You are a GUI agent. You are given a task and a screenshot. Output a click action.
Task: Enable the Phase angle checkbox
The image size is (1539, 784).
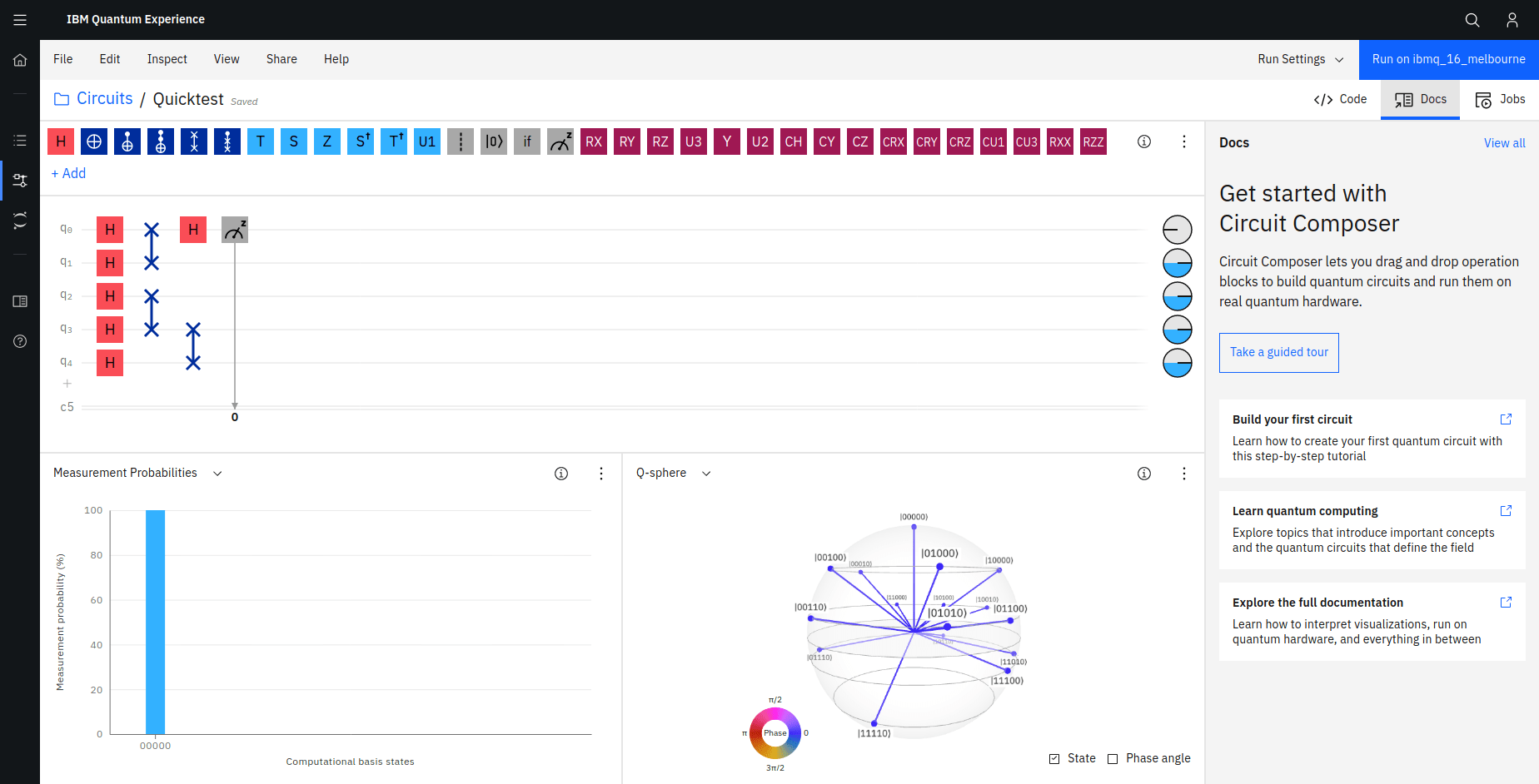click(x=1113, y=758)
